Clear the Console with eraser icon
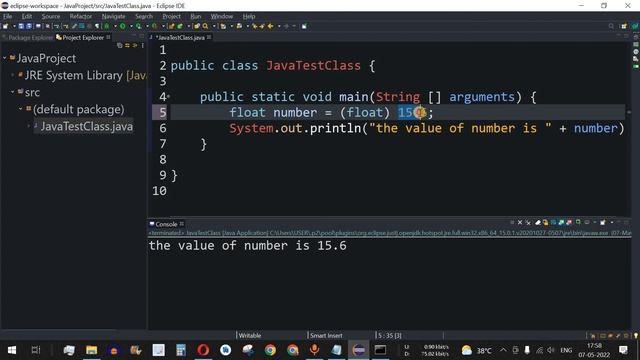 coord(538,222)
